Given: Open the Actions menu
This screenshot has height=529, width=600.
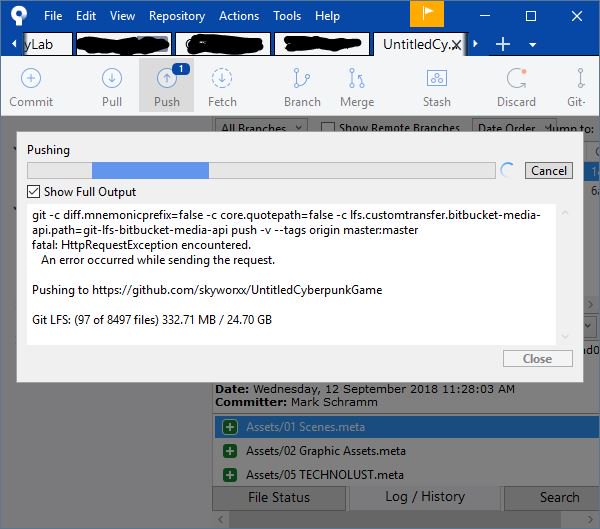Looking at the screenshot, I should point(239,16).
